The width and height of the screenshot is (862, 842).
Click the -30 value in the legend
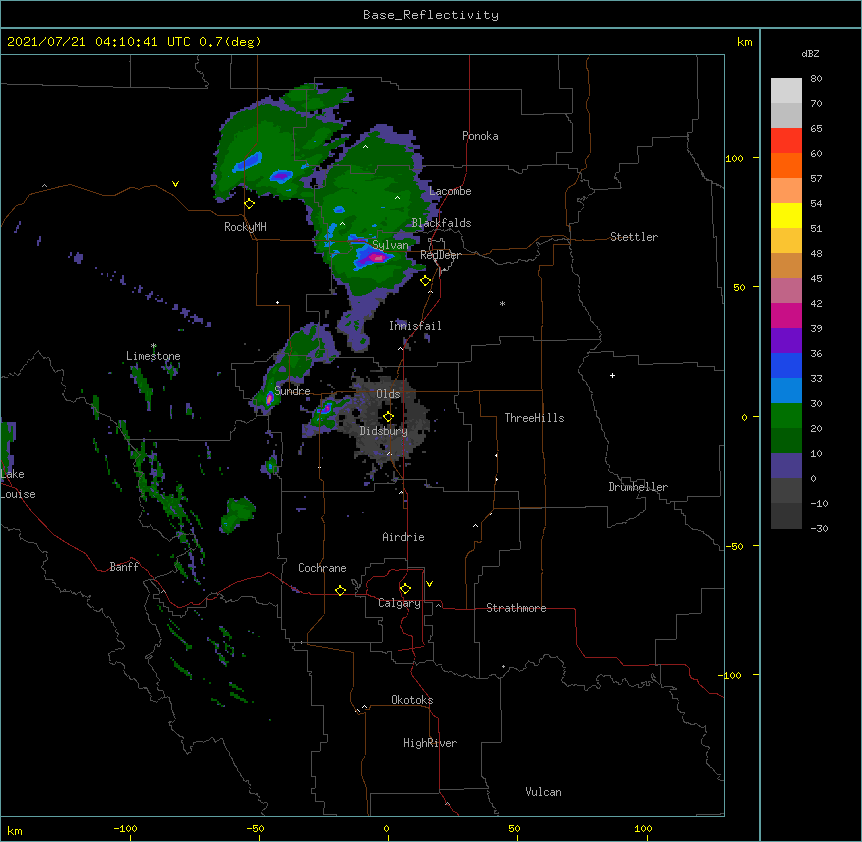click(x=819, y=529)
